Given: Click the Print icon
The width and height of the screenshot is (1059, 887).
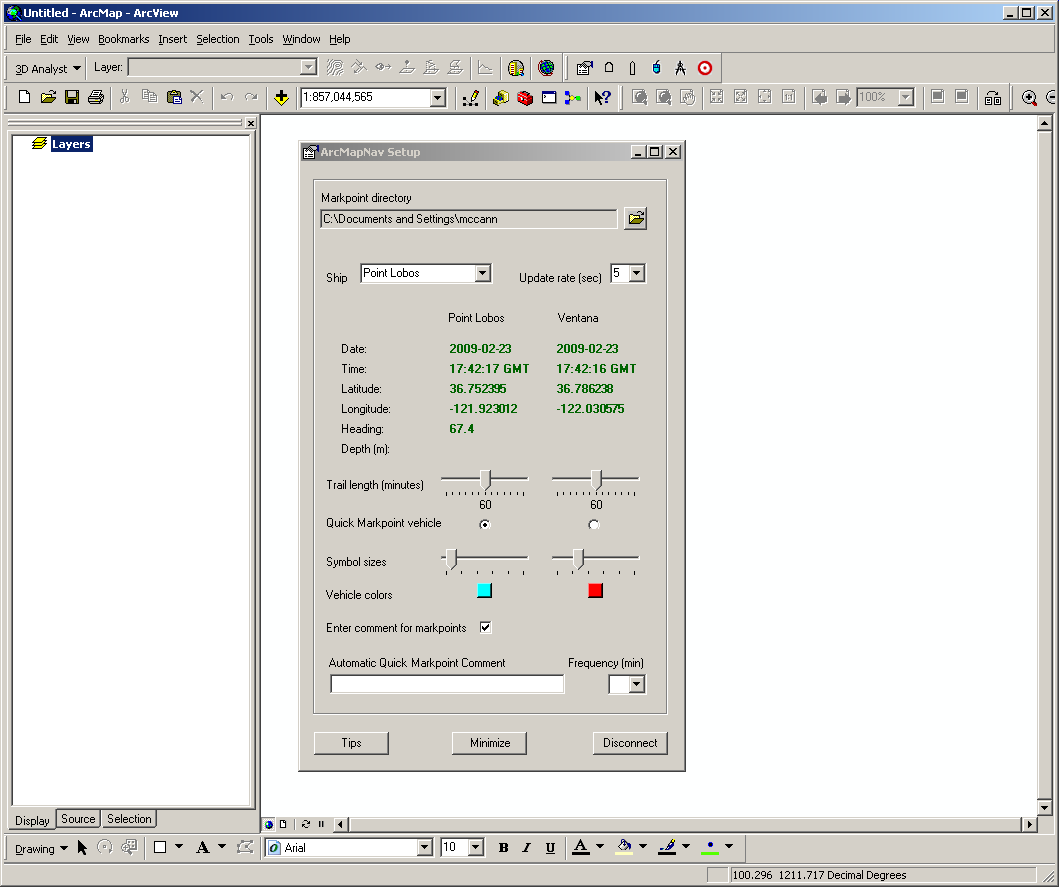Looking at the screenshot, I should coord(96,97).
